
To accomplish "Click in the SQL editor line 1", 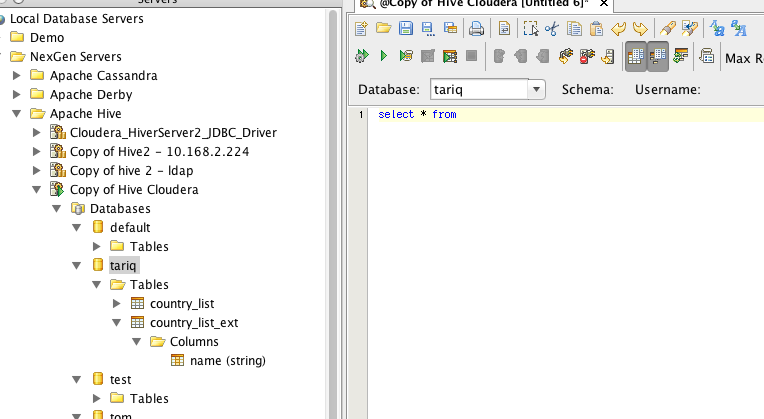I will pyautogui.click(x=565, y=114).
